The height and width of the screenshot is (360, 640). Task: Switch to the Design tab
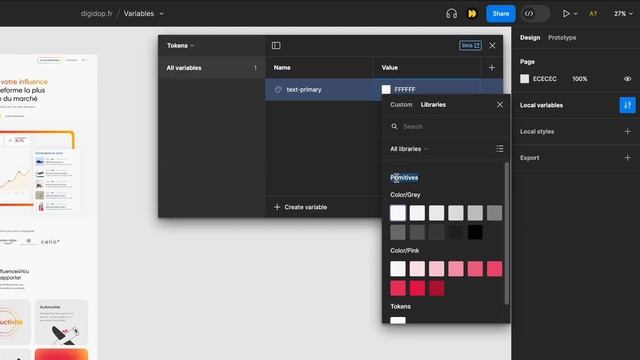pyautogui.click(x=530, y=38)
